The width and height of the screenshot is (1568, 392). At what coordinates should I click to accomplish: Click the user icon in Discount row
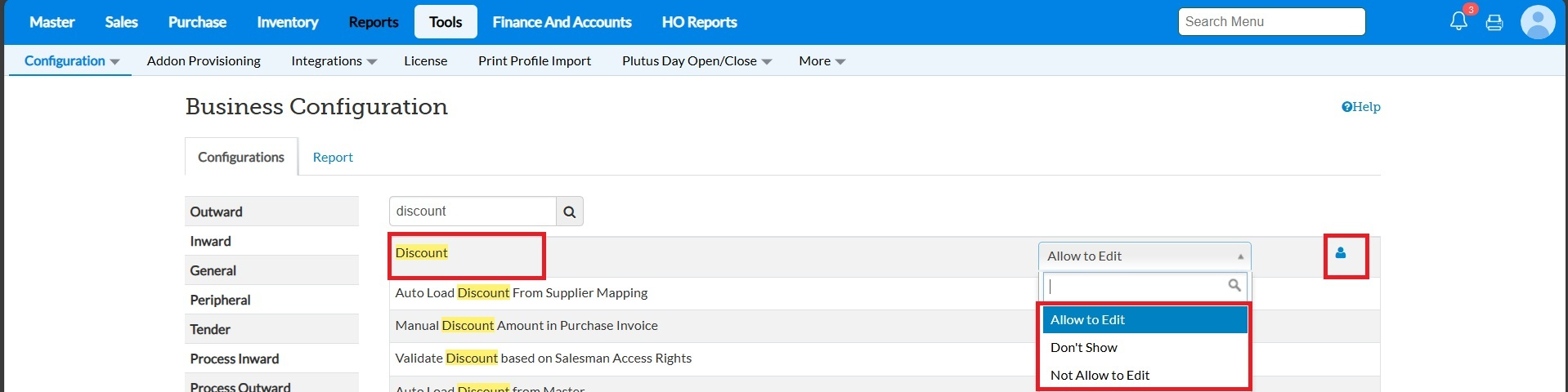(1341, 253)
